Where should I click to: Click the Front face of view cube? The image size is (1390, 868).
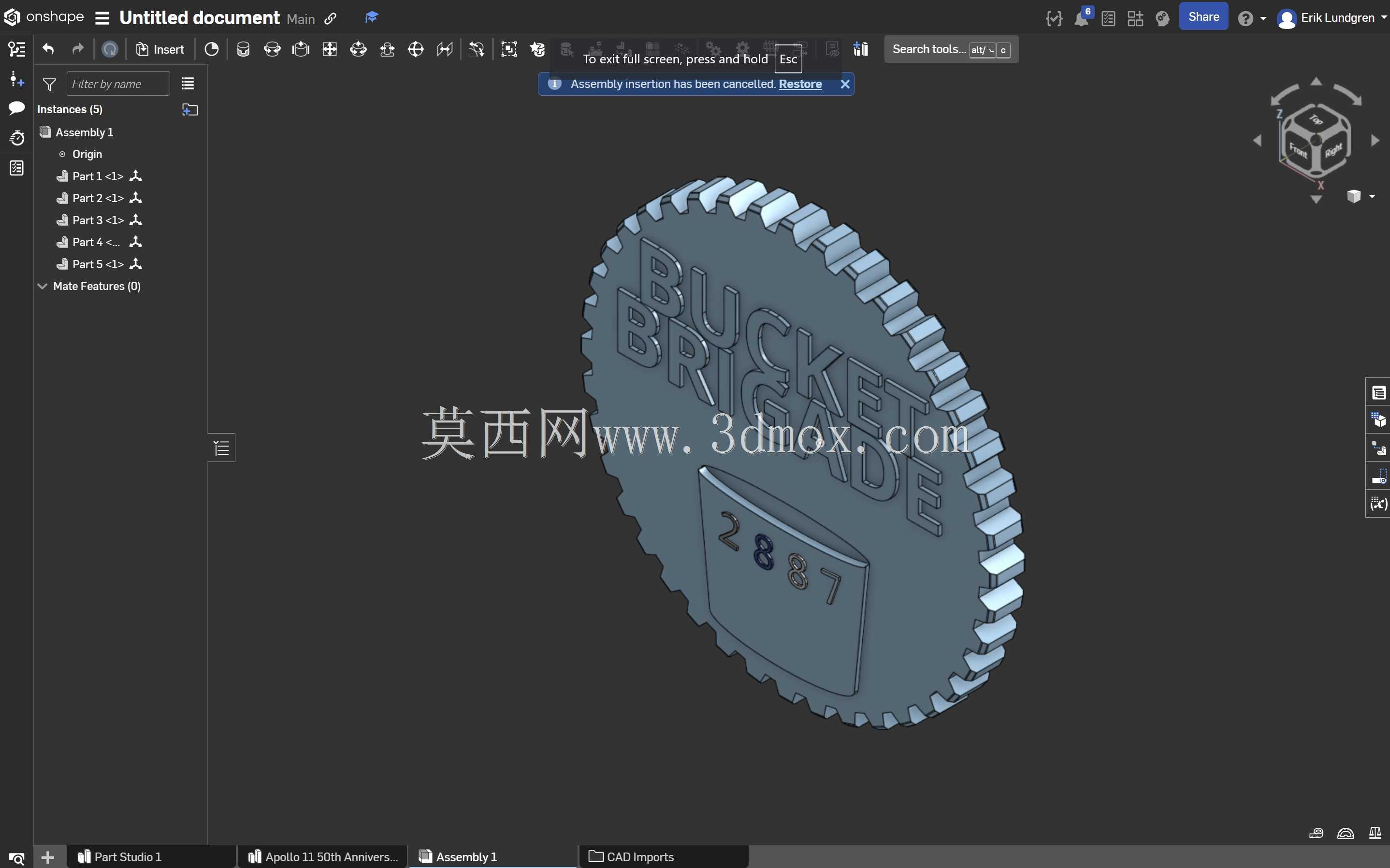tap(1298, 150)
